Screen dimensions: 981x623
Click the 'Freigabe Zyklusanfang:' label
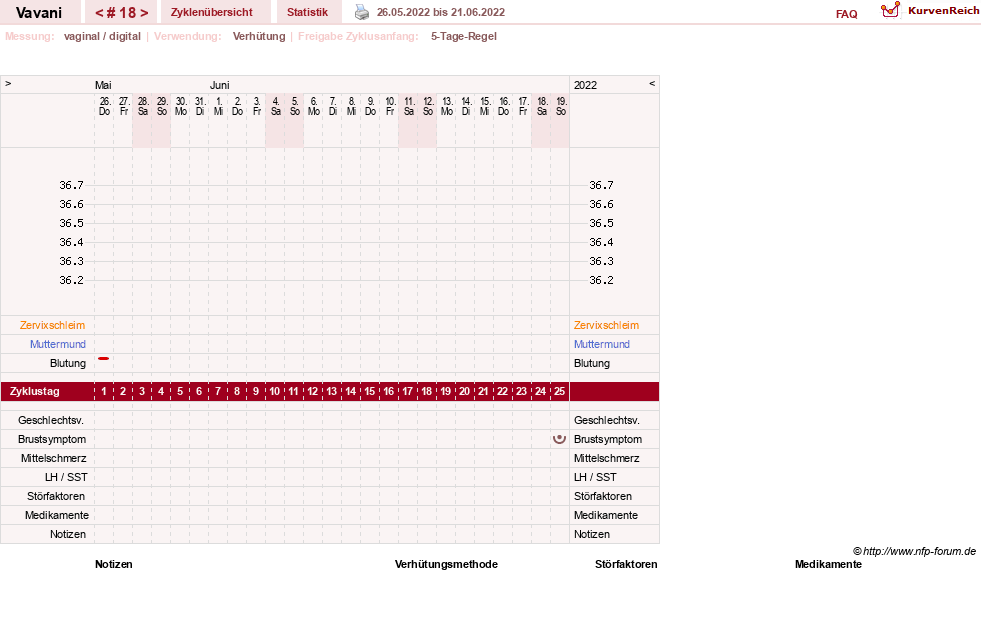tap(358, 36)
